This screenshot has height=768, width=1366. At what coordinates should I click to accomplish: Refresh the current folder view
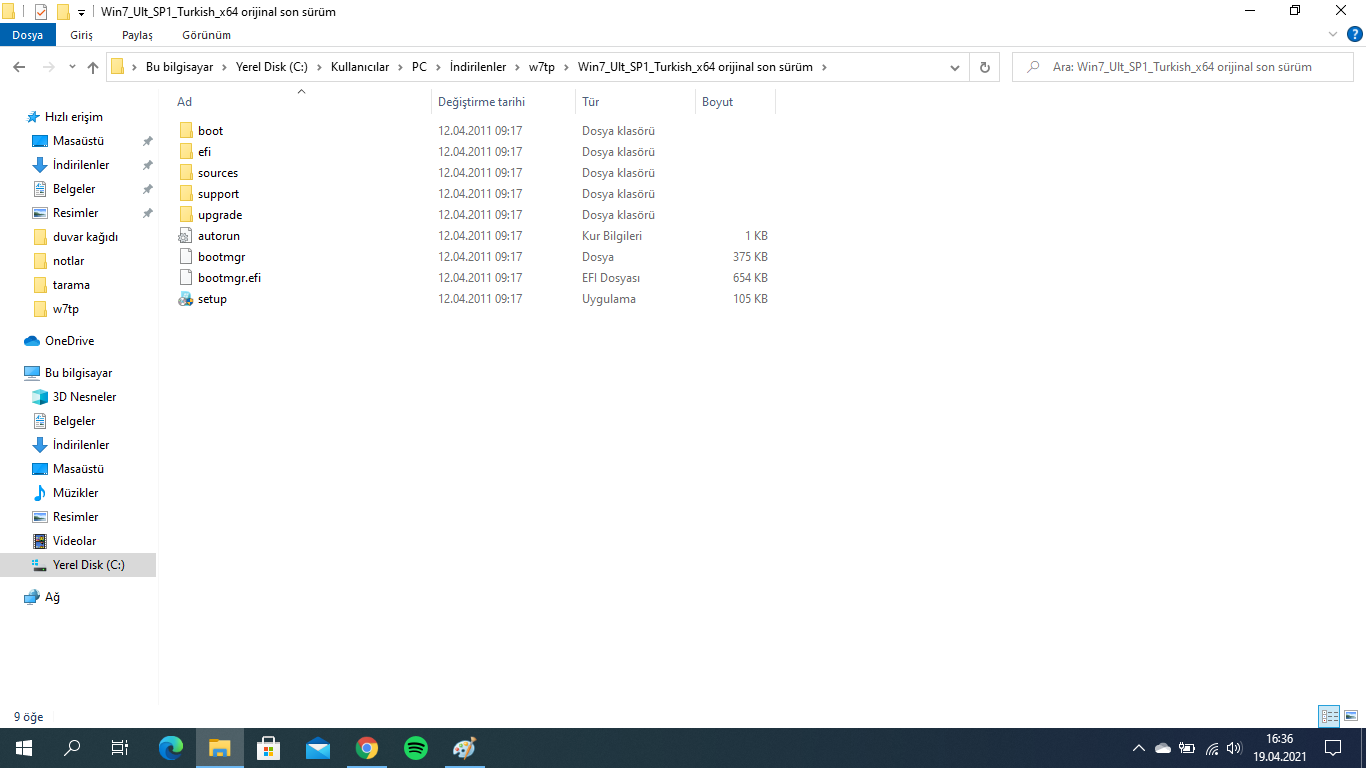[x=985, y=67]
